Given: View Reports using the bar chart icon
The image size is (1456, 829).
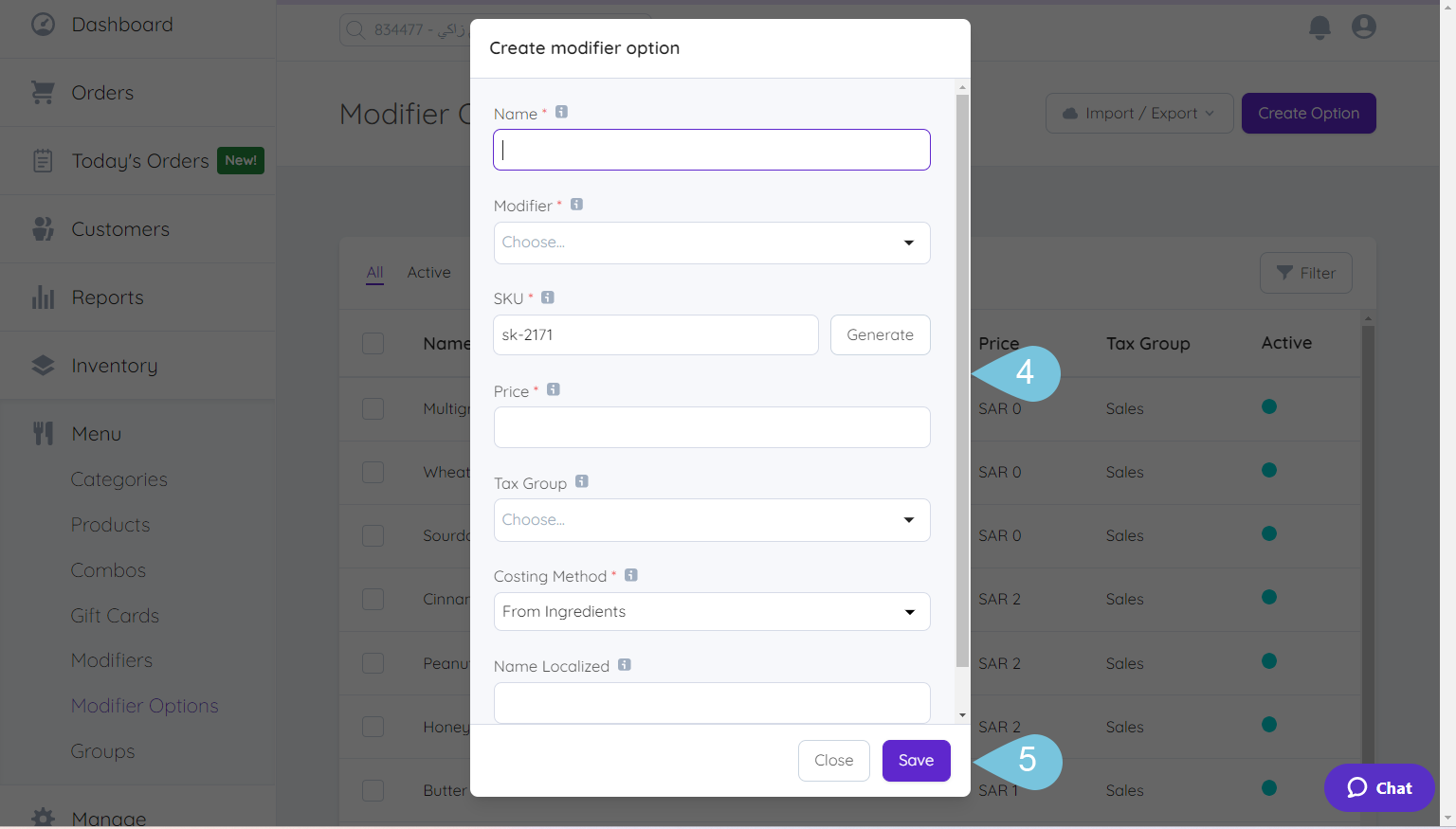Looking at the screenshot, I should point(43,297).
